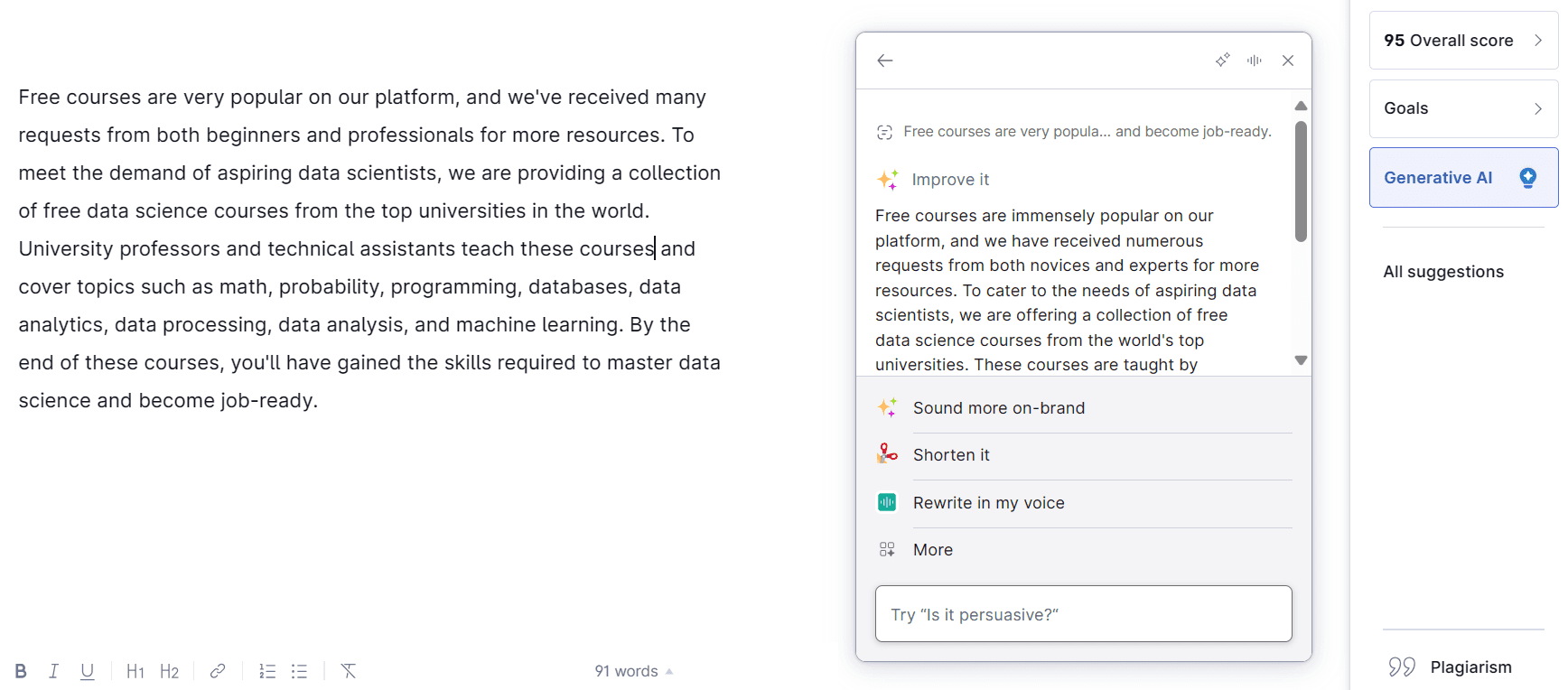Run Plagiarism check
The height and width of the screenshot is (690, 1568).
[1450, 667]
